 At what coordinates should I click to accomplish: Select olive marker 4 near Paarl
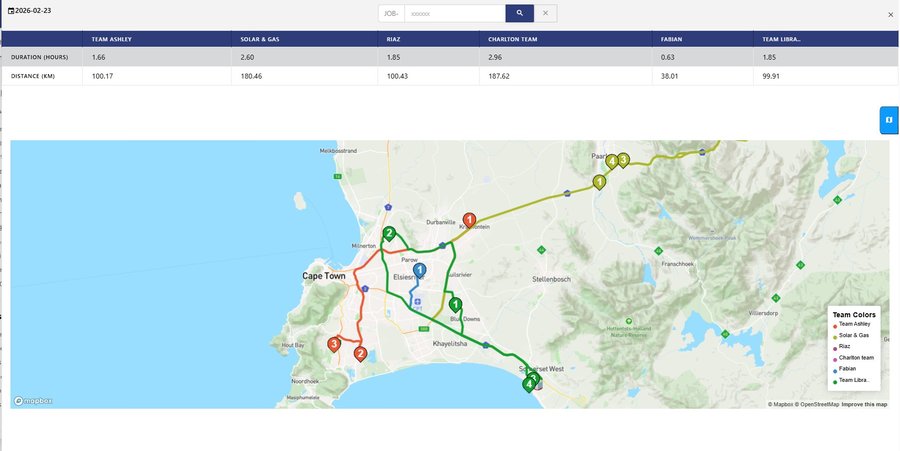point(612,162)
